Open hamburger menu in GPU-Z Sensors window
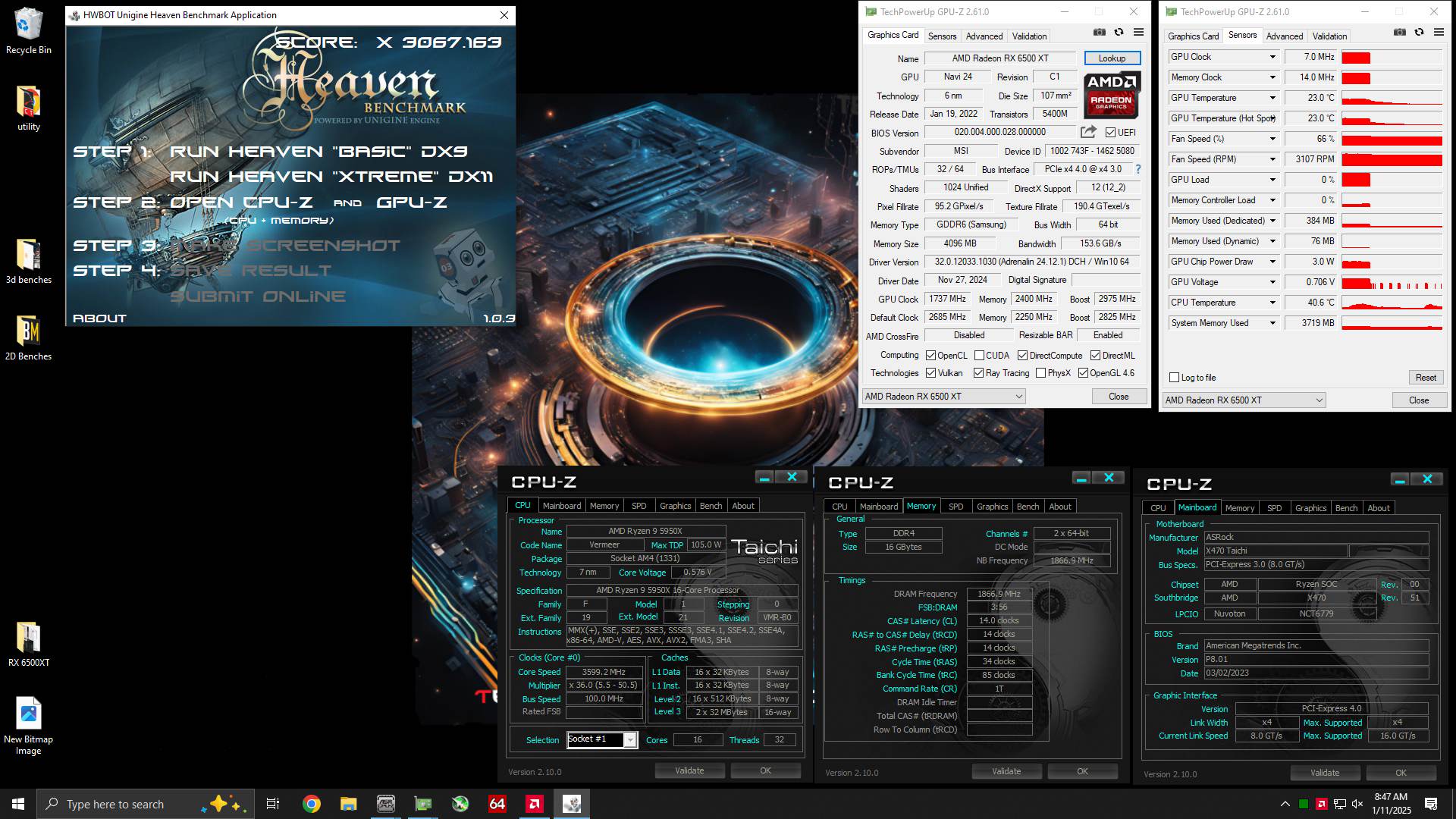Viewport: 1456px width, 819px height. [1439, 33]
